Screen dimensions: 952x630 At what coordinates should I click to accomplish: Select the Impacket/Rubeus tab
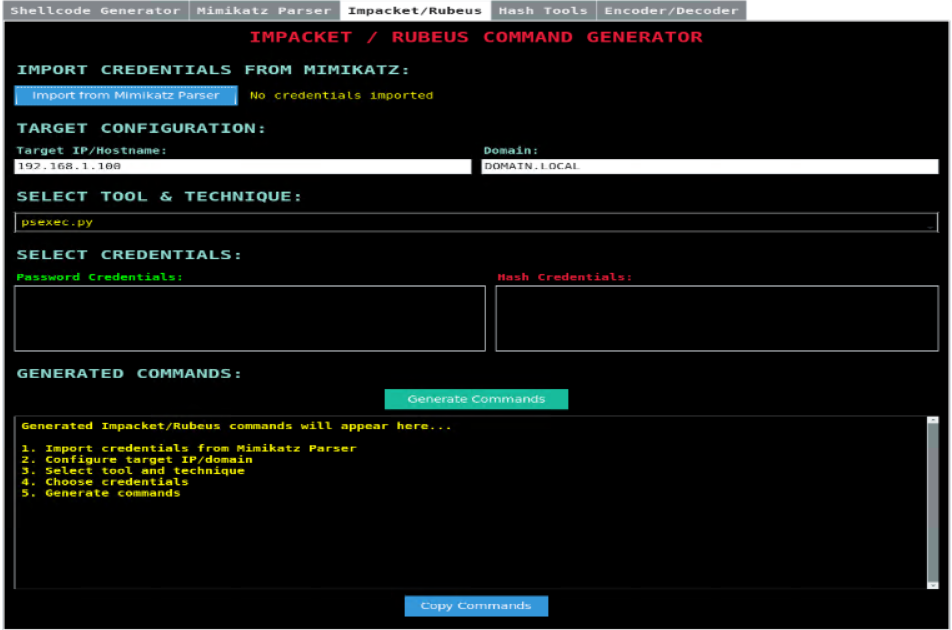tap(415, 11)
